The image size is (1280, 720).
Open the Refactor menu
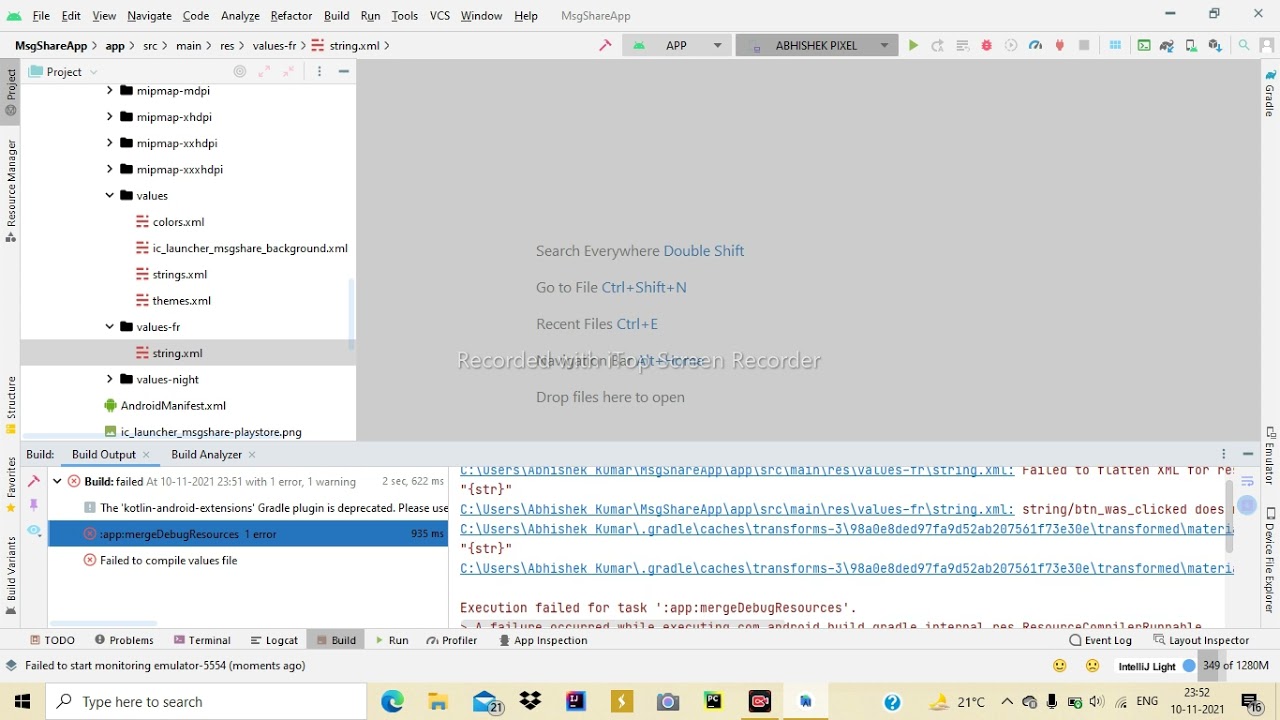click(x=291, y=15)
